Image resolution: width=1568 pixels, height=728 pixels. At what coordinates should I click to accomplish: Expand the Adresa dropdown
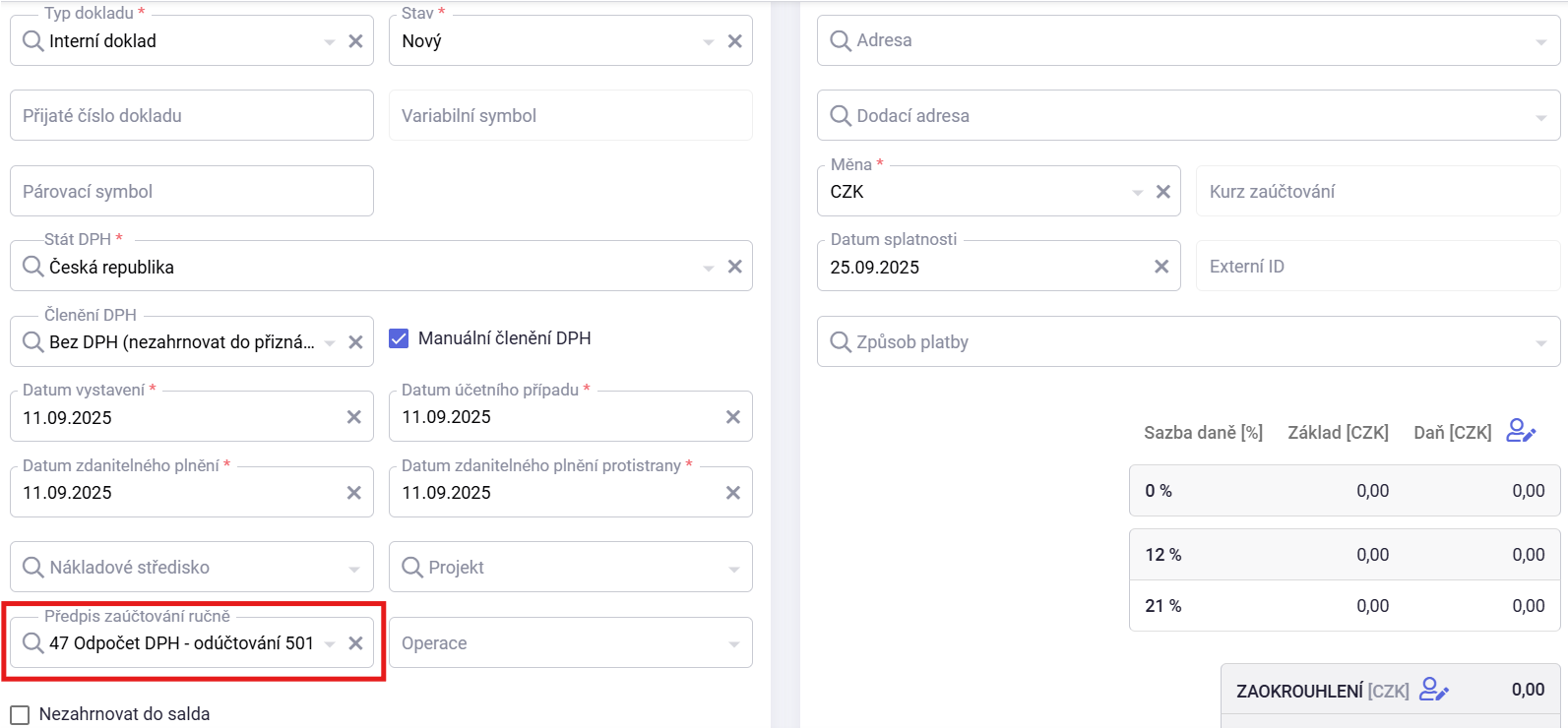pyautogui.click(x=1540, y=41)
